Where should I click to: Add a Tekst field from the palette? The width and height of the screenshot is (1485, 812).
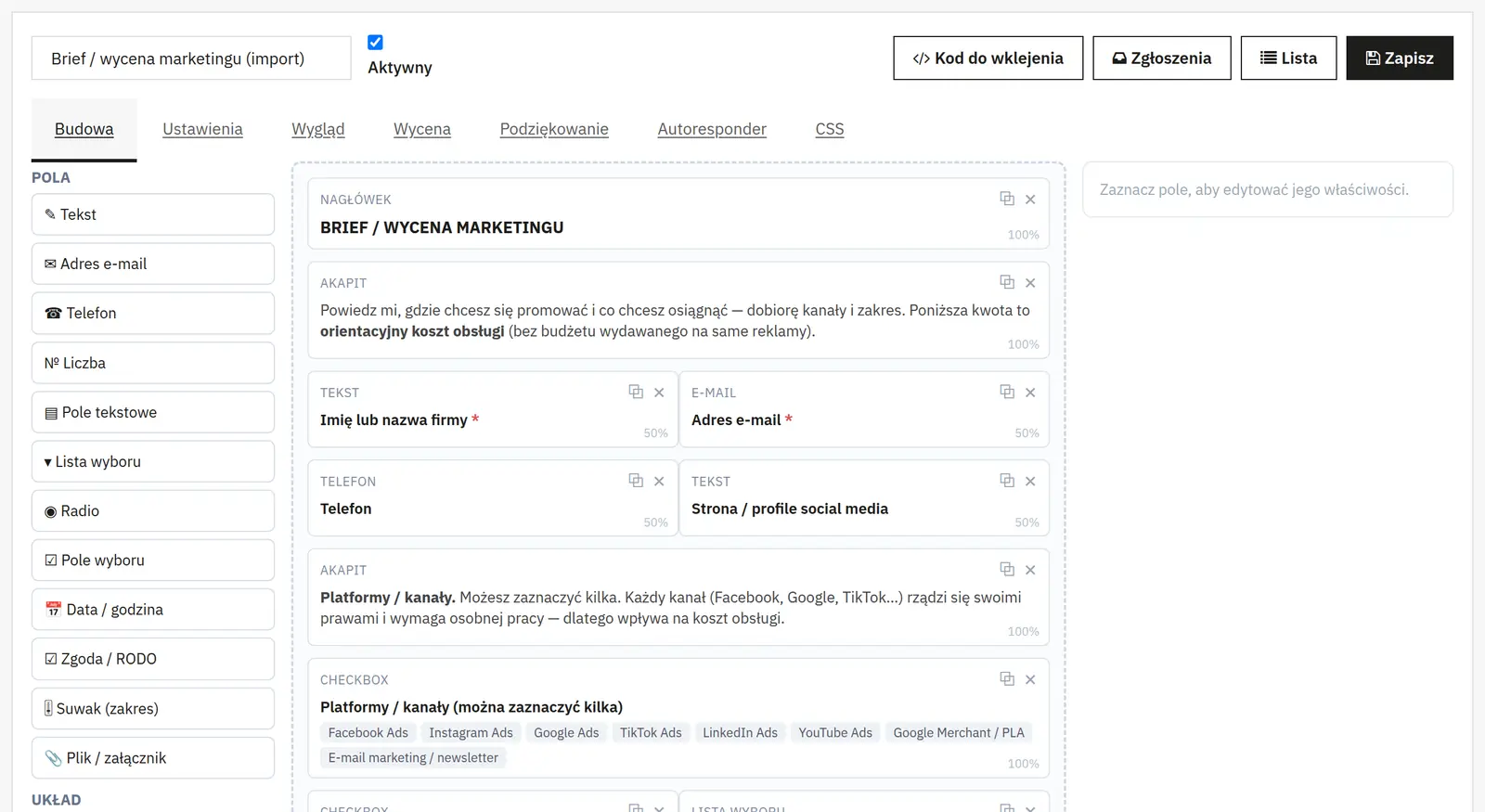153,214
